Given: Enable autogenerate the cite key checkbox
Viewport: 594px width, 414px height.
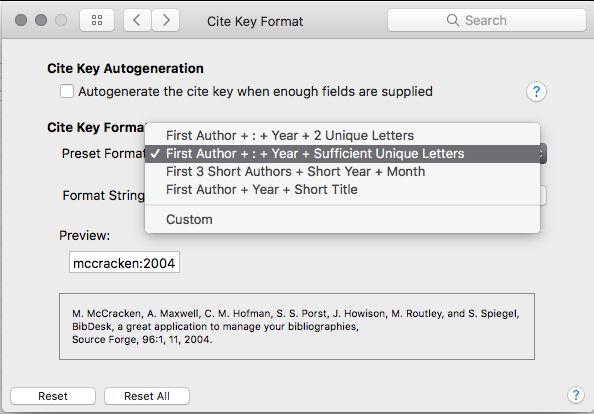Looking at the screenshot, I should pos(67,91).
